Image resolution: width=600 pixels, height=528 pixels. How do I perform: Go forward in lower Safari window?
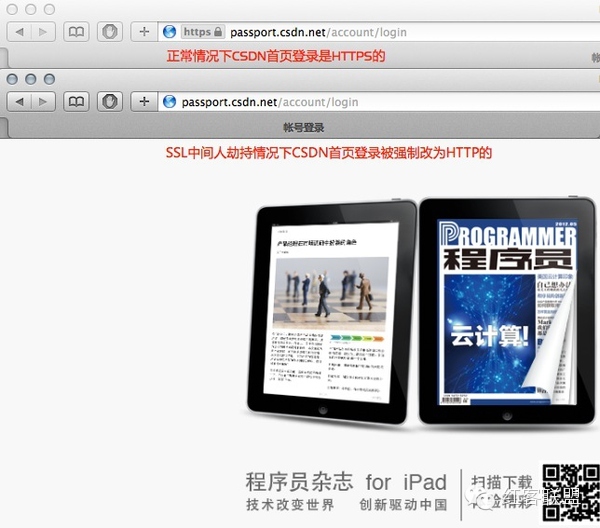[43, 102]
